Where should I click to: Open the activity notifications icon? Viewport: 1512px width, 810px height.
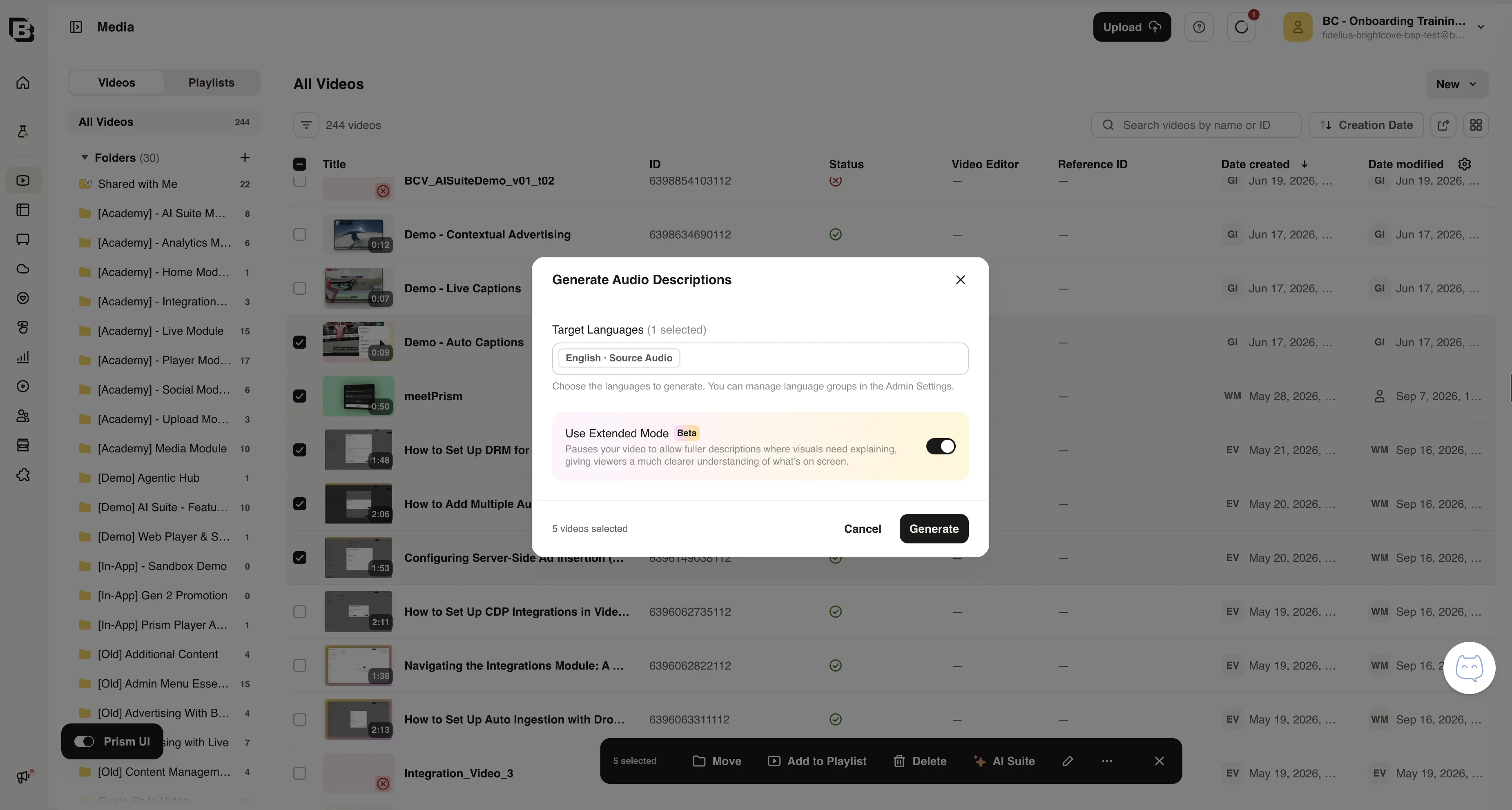[x=1241, y=27]
